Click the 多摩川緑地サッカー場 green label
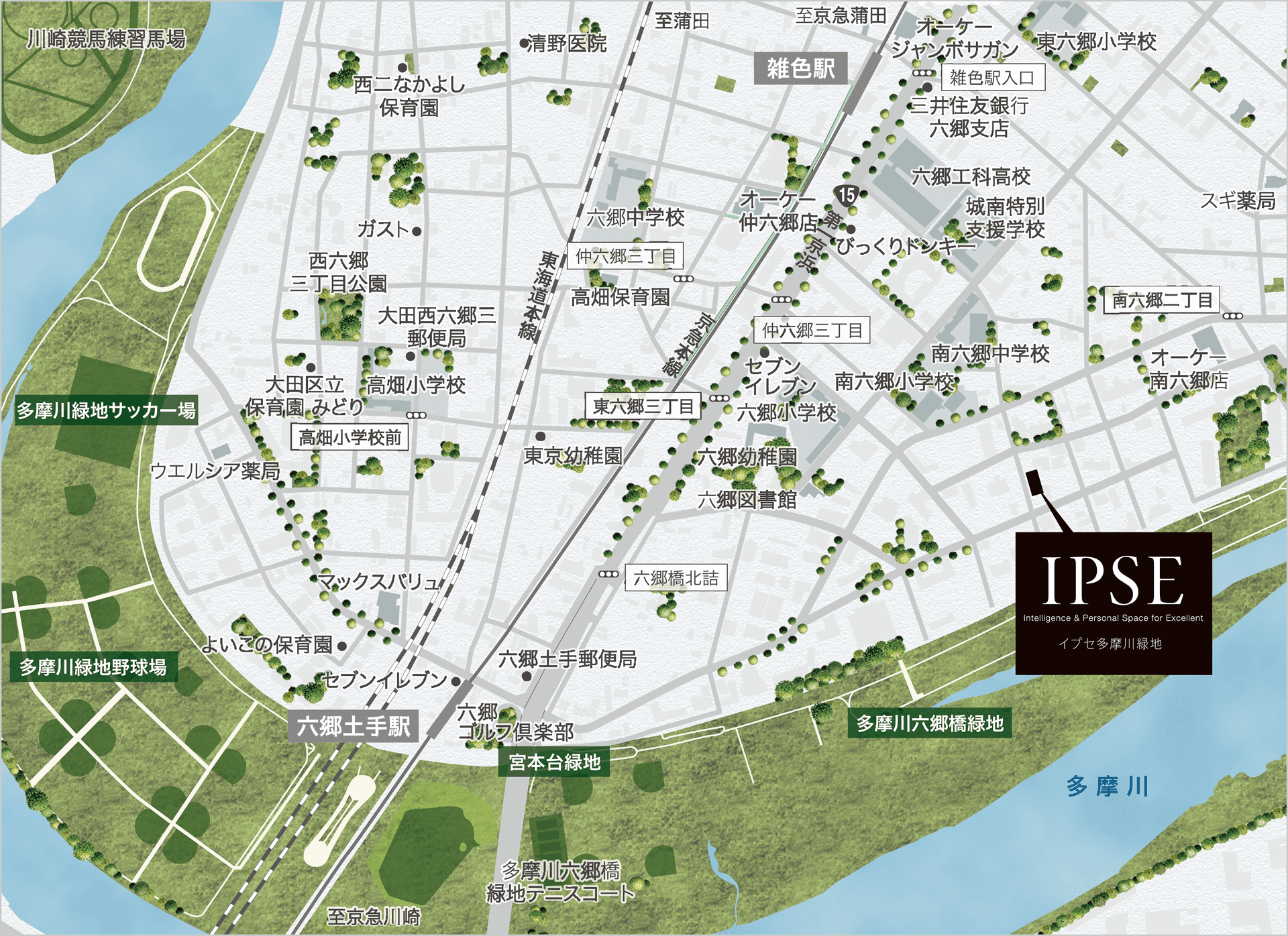Viewport: 1288px width, 936px height. [106, 410]
